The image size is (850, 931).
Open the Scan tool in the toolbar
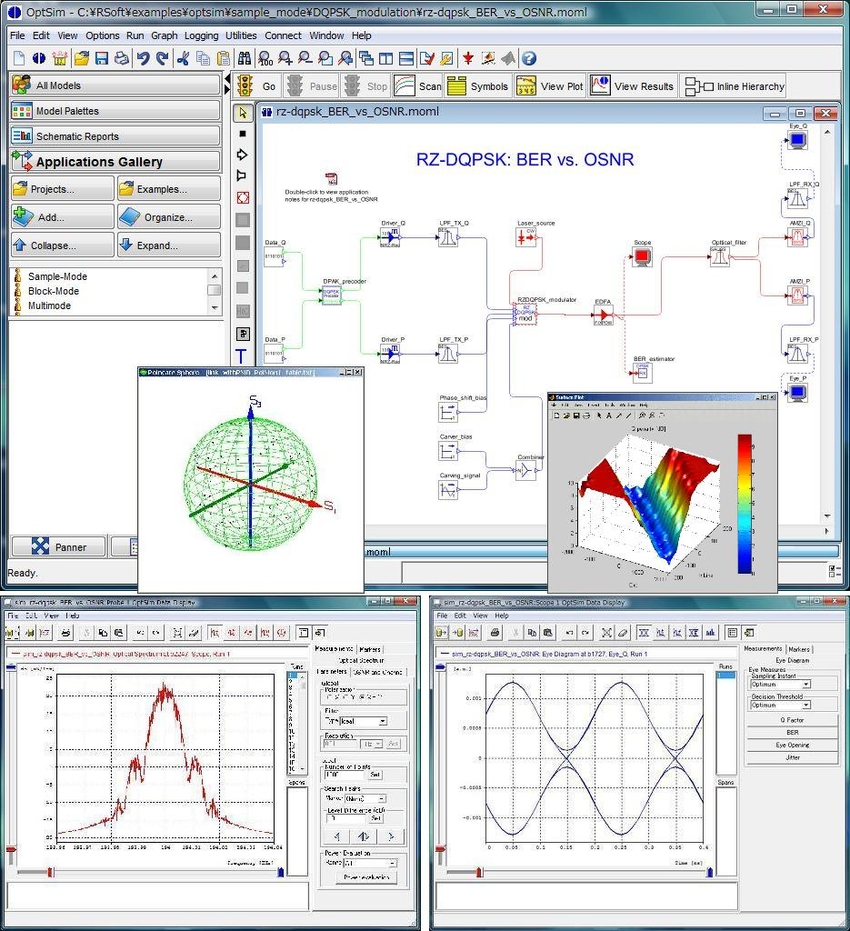click(x=417, y=86)
